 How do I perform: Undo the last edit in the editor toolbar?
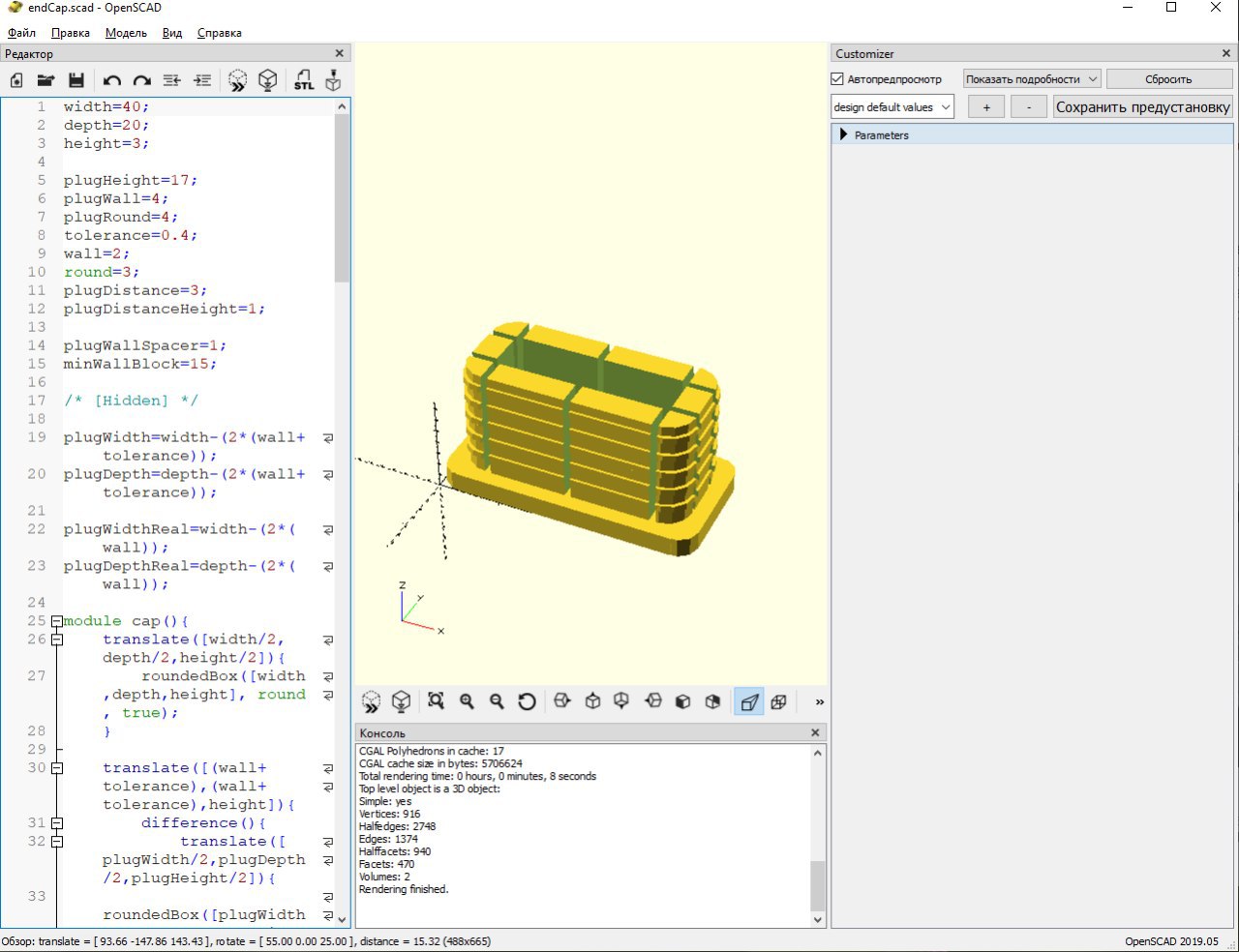pyautogui.click(x=112, y=81)
